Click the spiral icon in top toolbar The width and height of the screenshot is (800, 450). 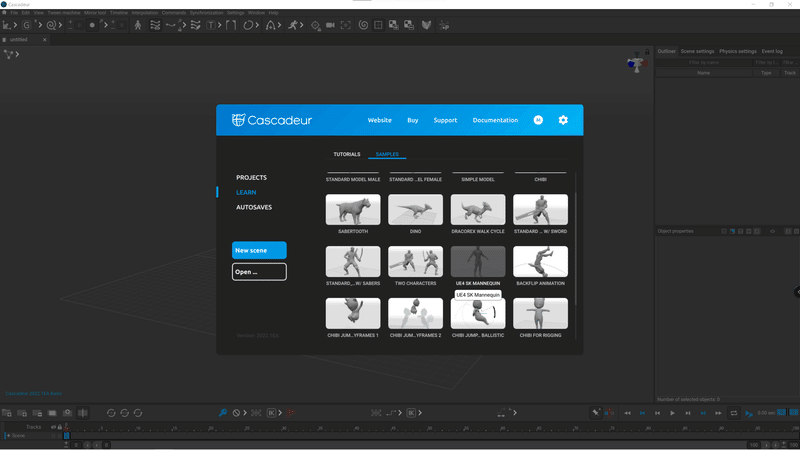click(363, 25)
